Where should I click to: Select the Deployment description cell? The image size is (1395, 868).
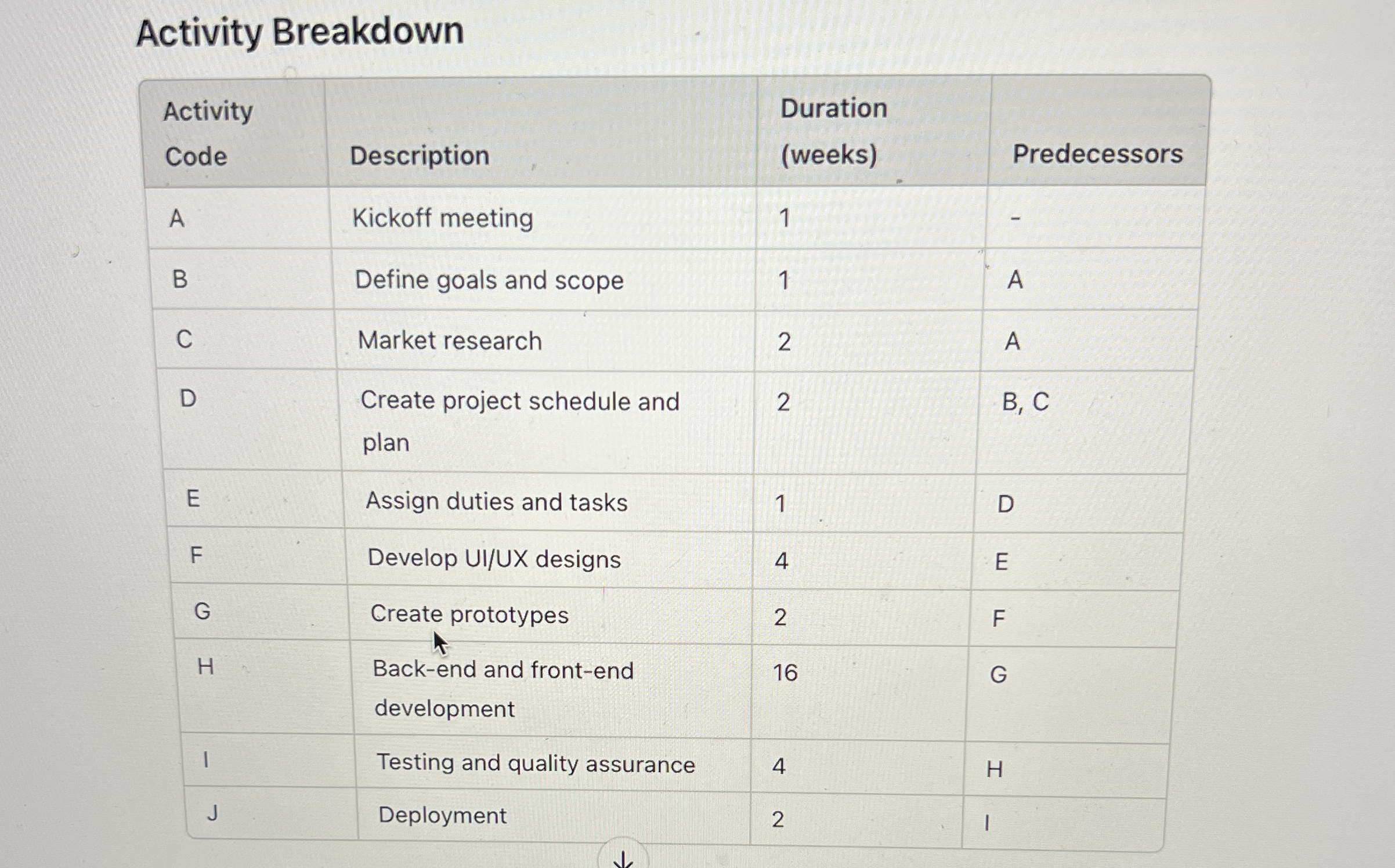(554, 815)
